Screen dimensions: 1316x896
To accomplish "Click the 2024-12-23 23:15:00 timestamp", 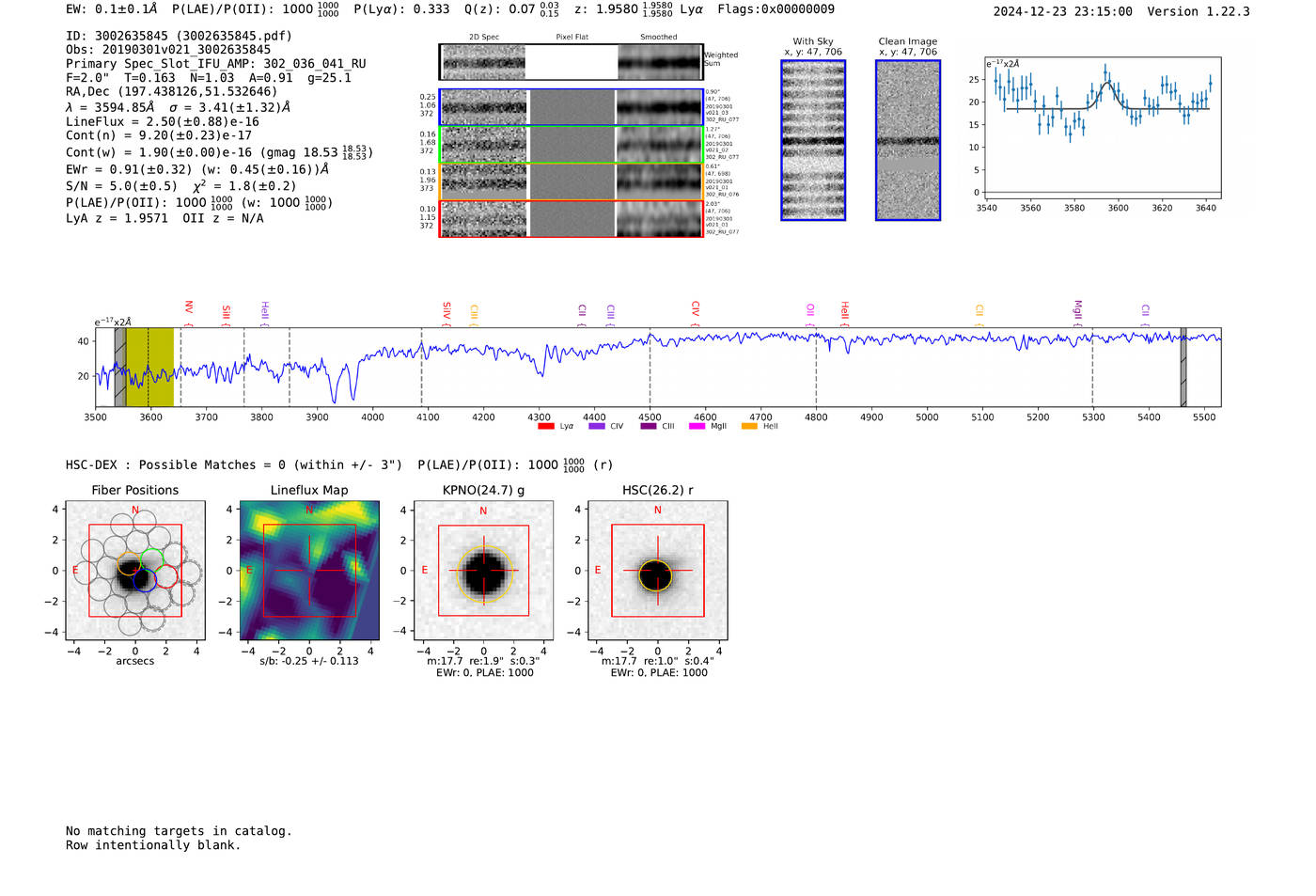I will click(x=1063, y=11).
